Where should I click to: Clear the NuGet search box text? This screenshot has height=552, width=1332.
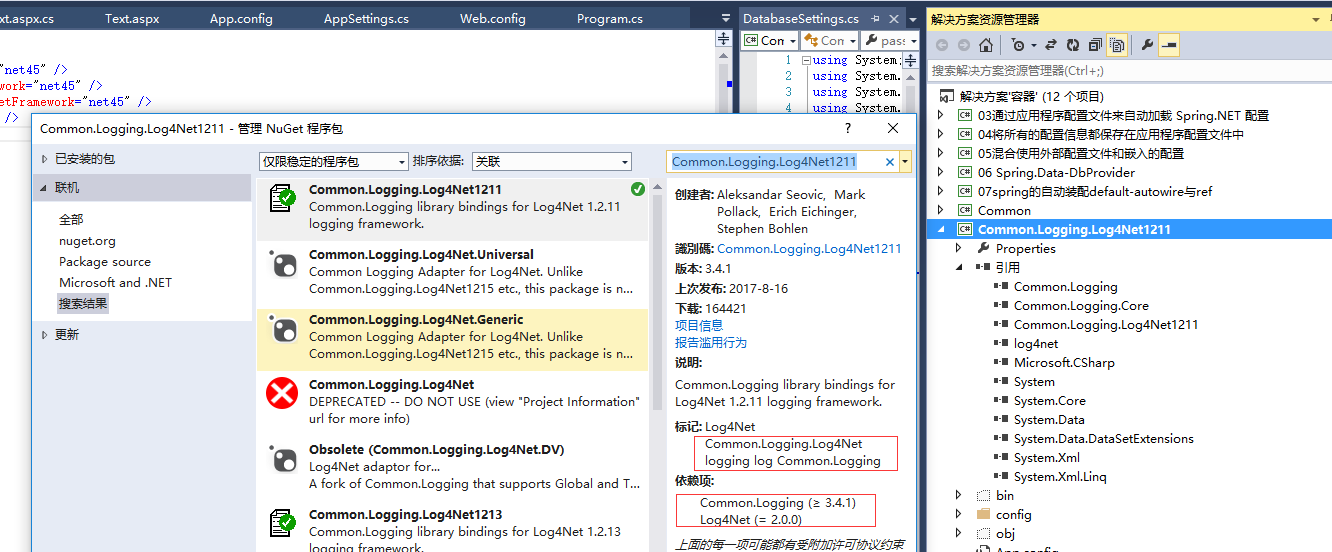pos(890,161)
